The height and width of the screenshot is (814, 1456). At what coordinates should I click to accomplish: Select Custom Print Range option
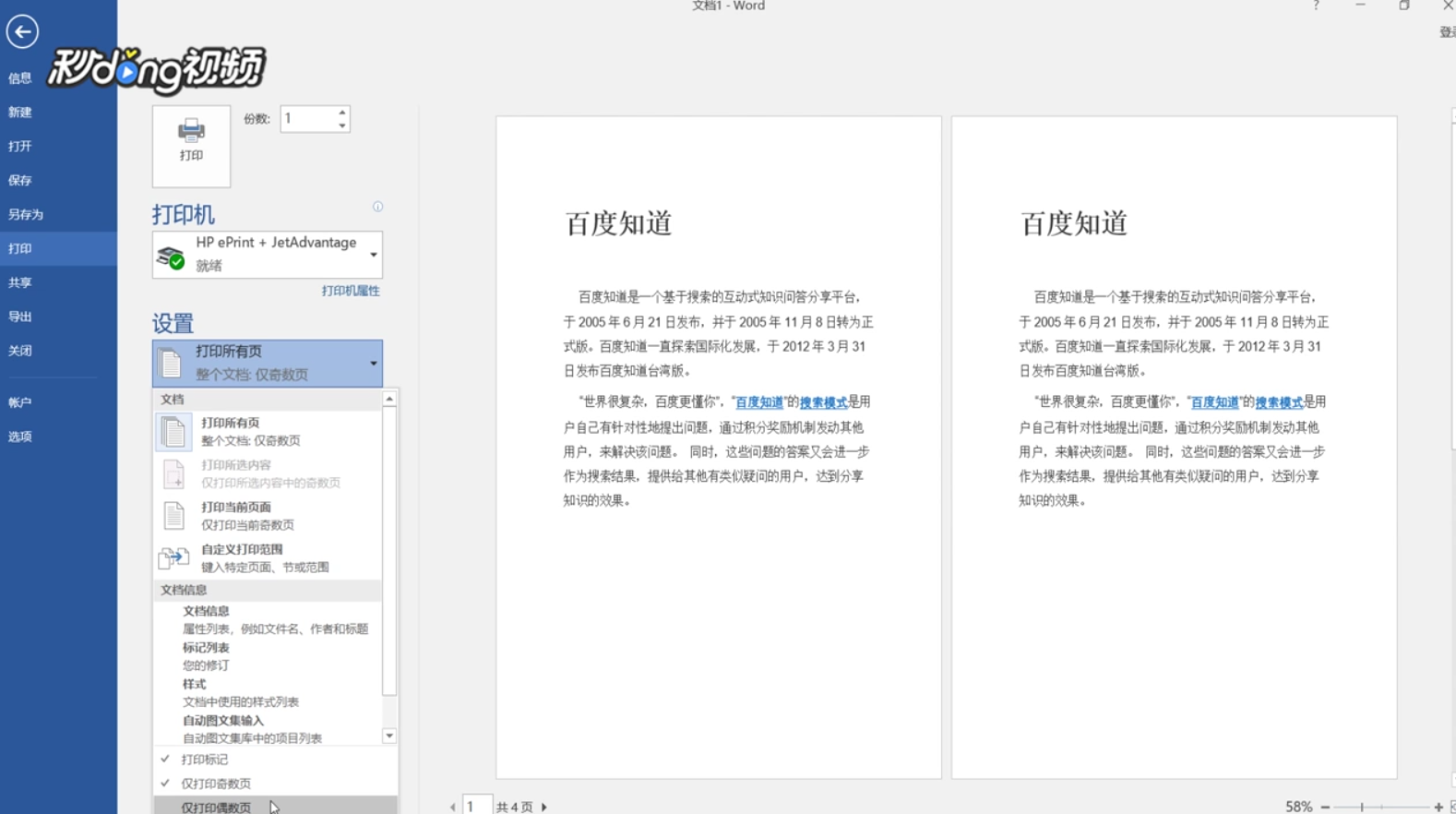point(268,558)
